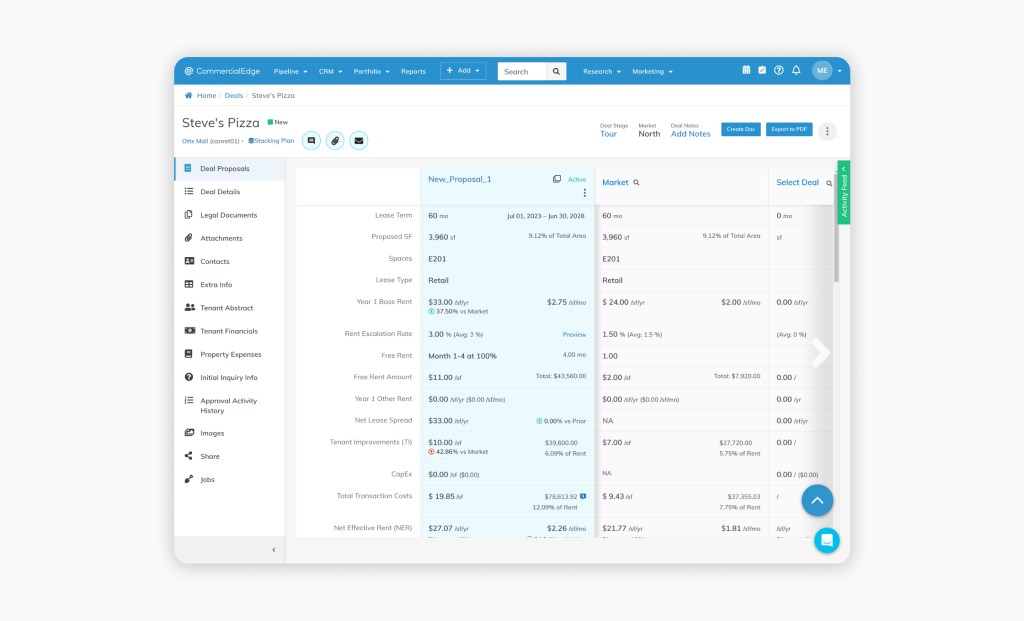Open the Stacking Plan link

(271, 141)
